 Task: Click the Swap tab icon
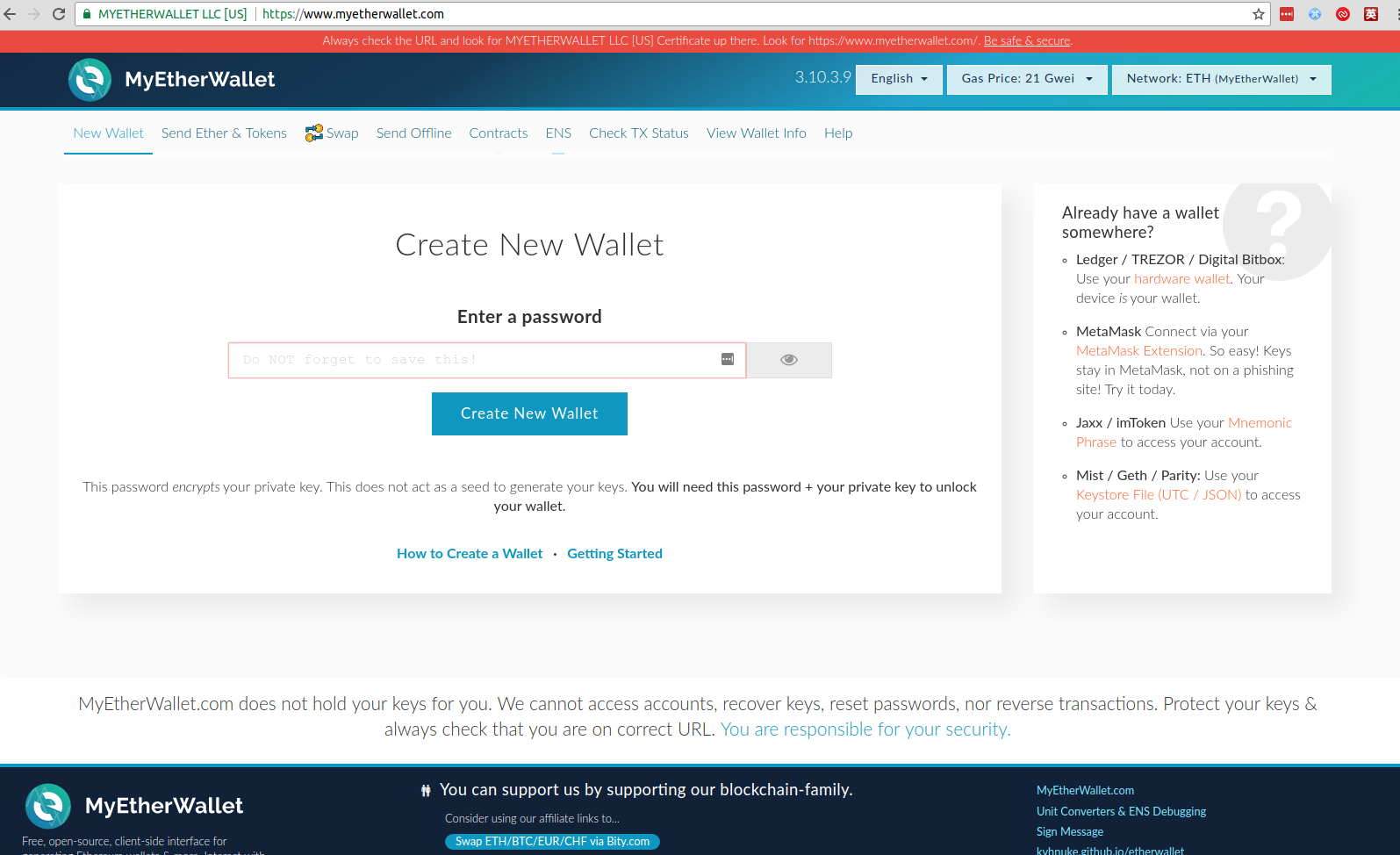pos(313,133)
